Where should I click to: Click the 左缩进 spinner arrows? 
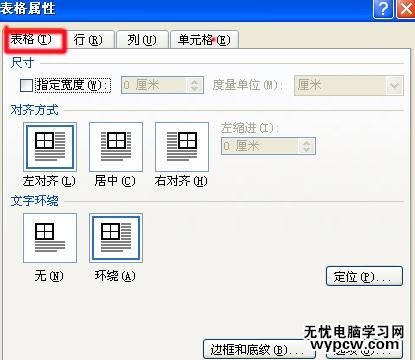click(306, 146)
